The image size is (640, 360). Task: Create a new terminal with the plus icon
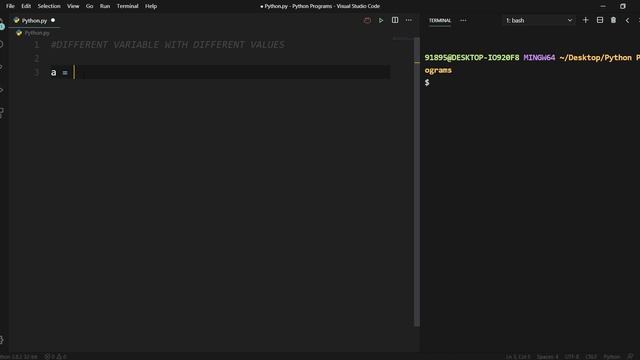coord(585,20)
